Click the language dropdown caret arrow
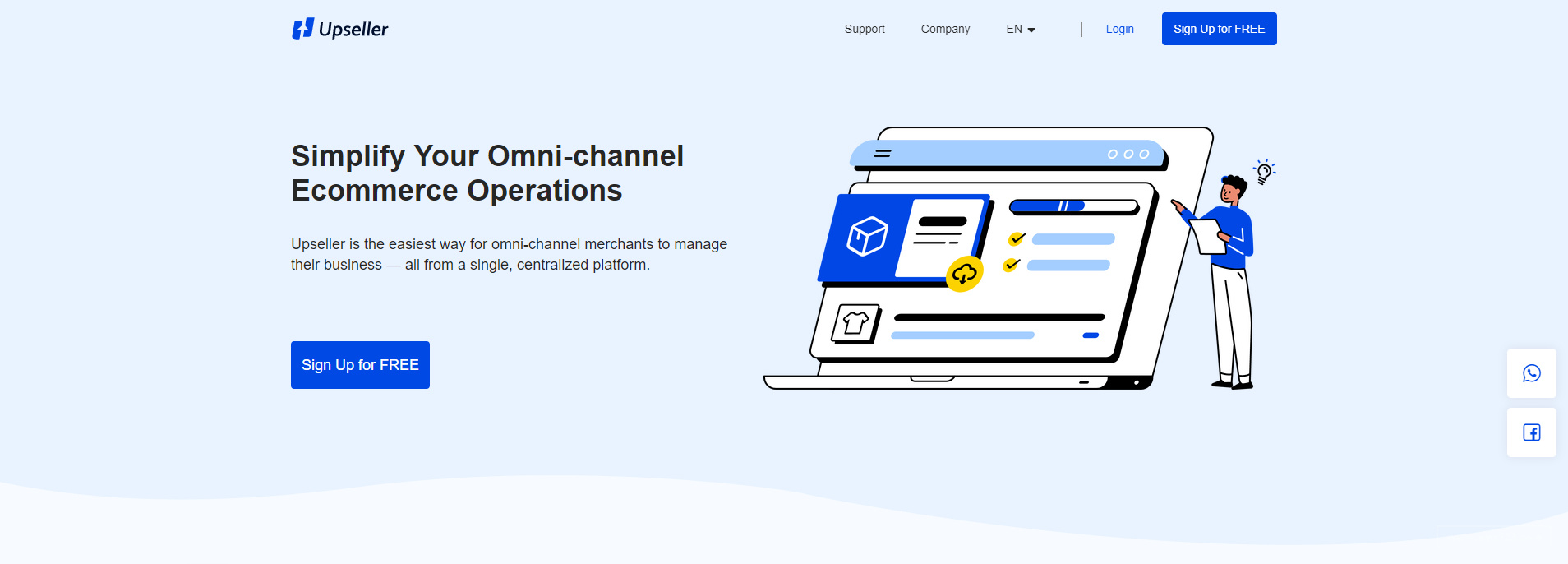Screen dimensions: 1568x564 1031,30
